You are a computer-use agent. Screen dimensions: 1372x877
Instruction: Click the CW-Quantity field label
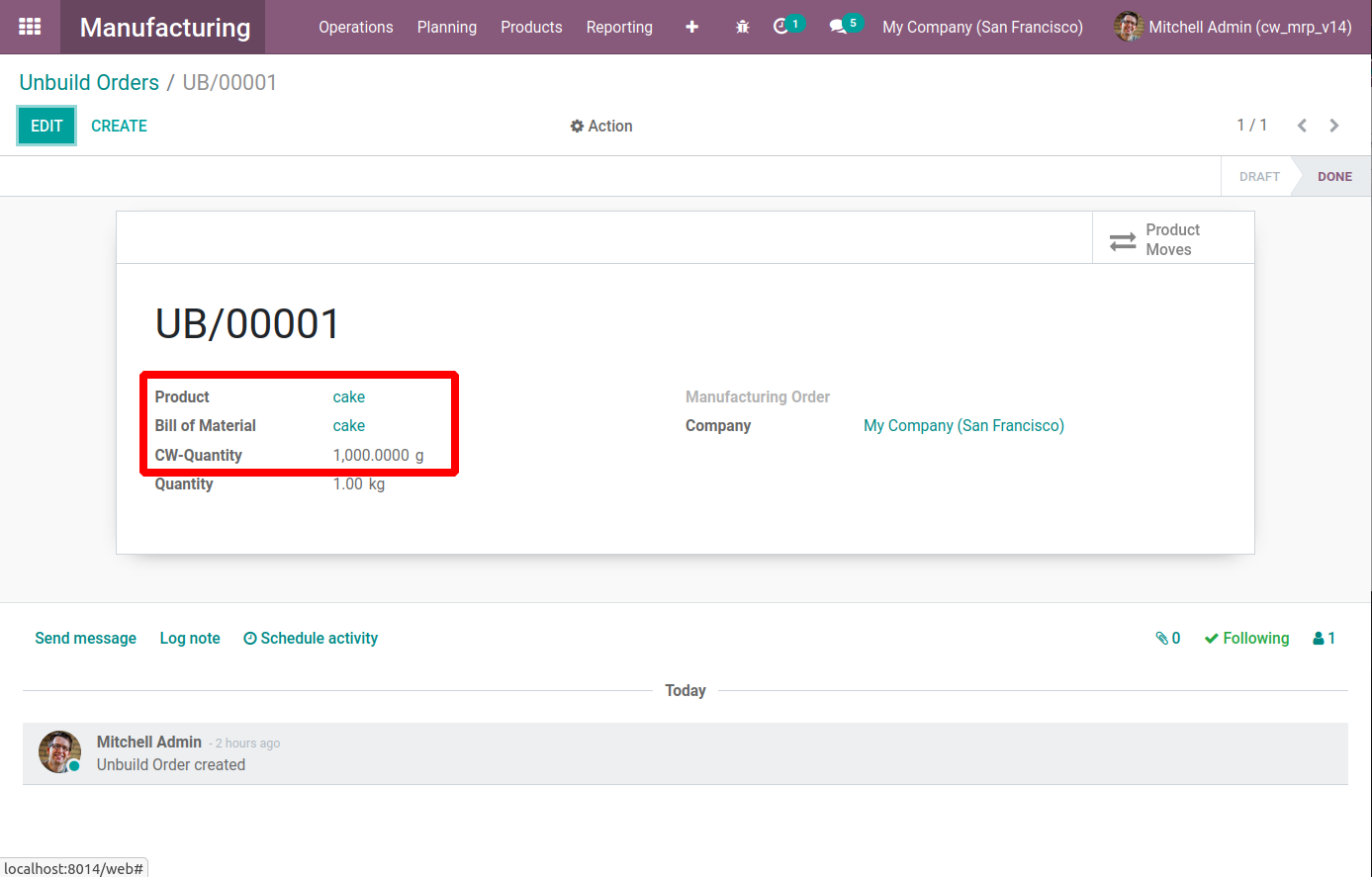pos(199,456)
